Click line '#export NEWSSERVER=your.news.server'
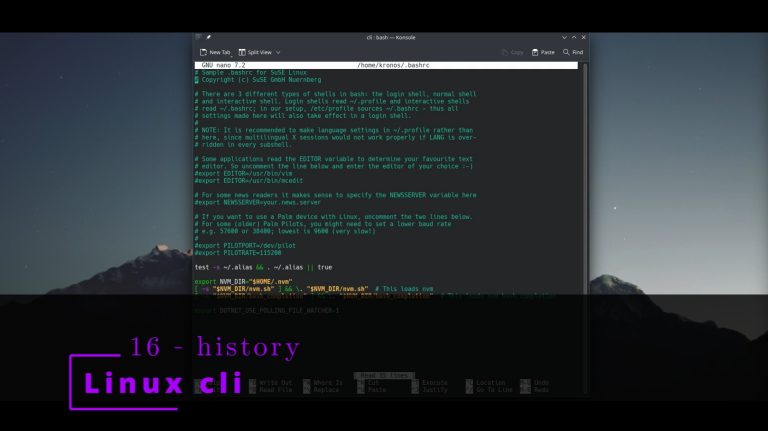The width and height of the screenshot is (768, 431). [258, 202]
